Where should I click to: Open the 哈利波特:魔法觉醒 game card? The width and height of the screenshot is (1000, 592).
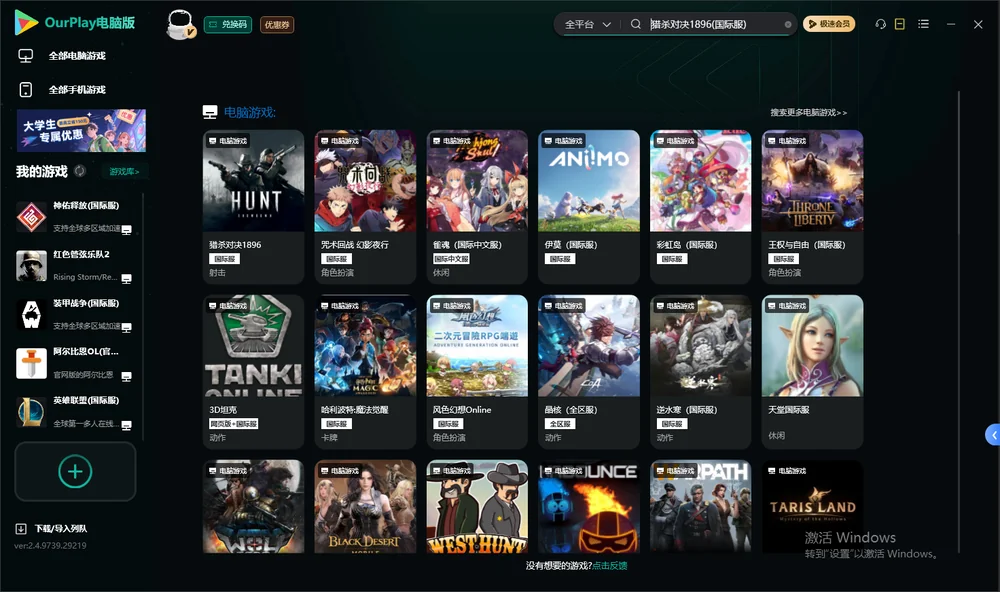365,372
